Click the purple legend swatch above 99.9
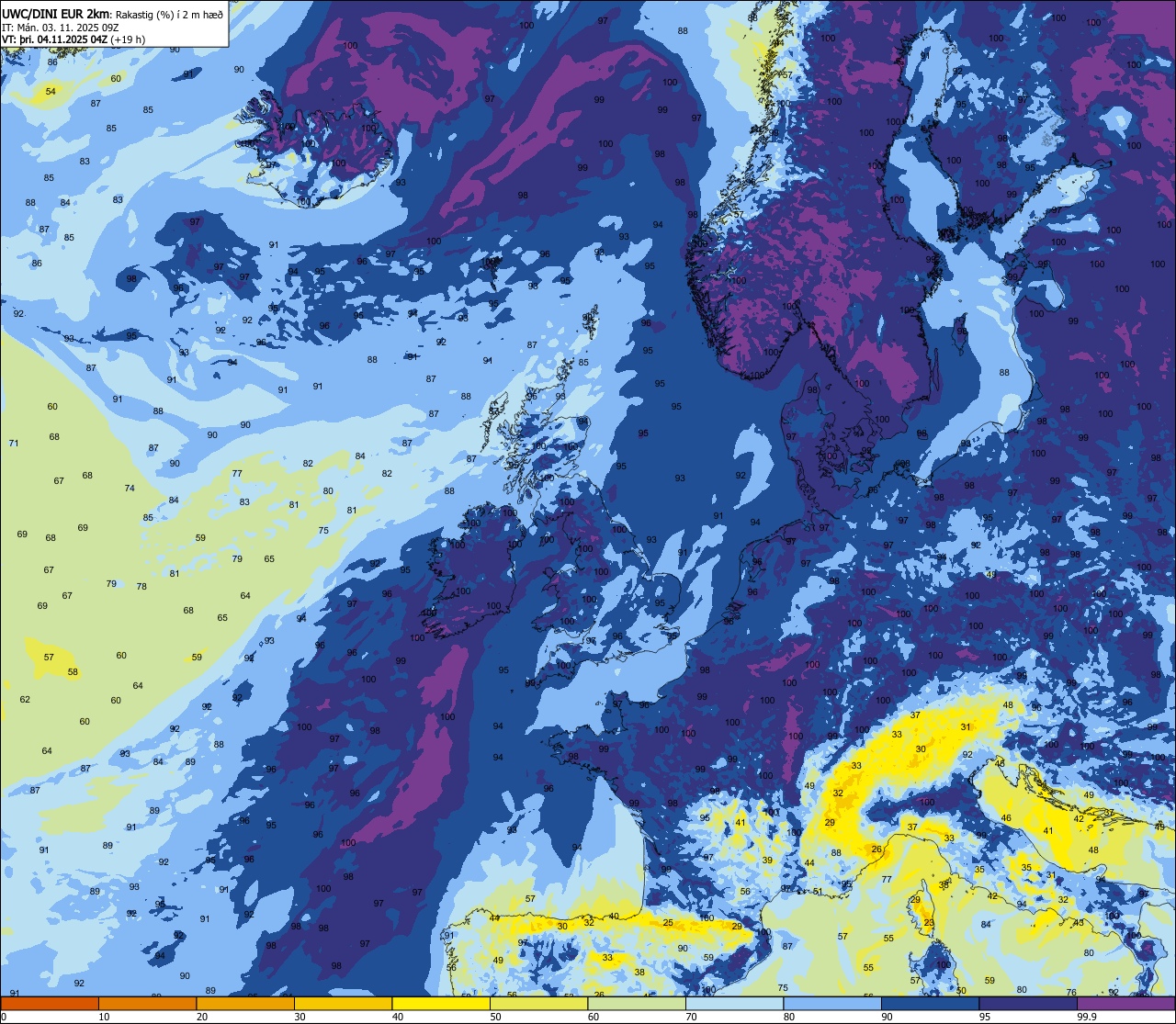 tap(1125, 1003)
